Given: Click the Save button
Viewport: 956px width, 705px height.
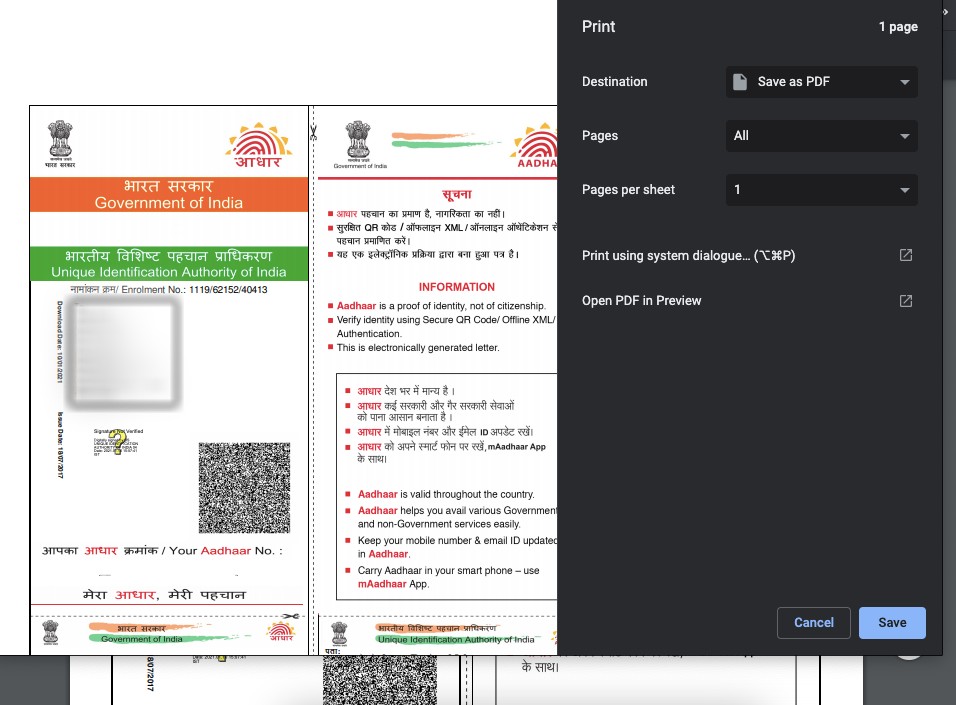Looking at the screenshot, I should pos(892,623).
